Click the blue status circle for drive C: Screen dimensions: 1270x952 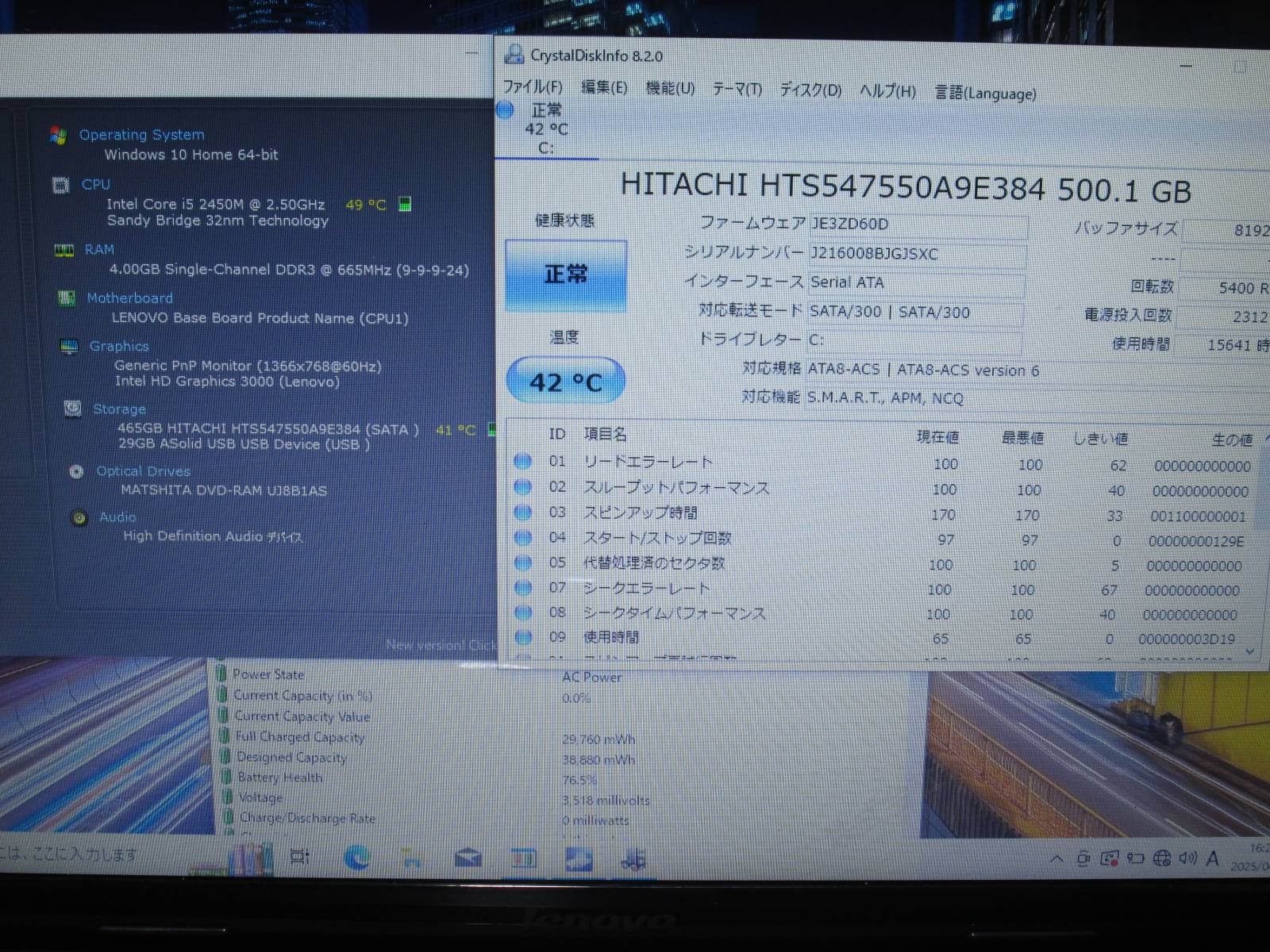(x=505, y=109)
